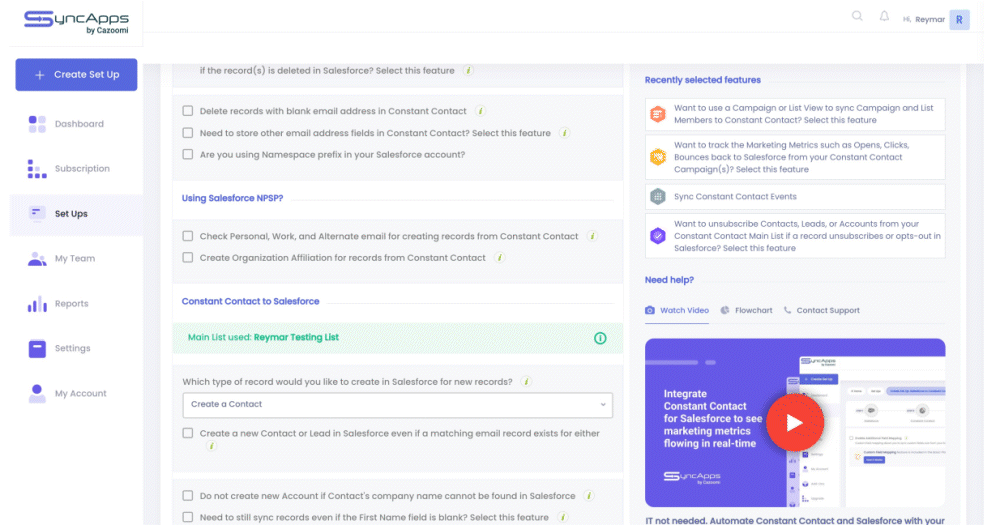1000x525 pixels.
Task: Click the Constant Contact to Salesforce heading
Action: [x=251, y=301]
